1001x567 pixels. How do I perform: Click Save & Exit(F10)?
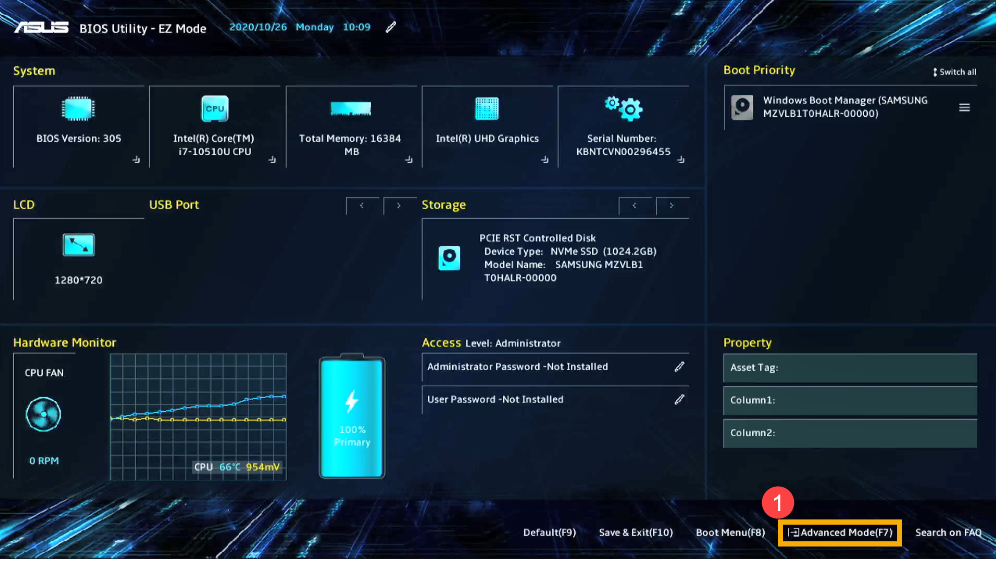click(638, 534)
